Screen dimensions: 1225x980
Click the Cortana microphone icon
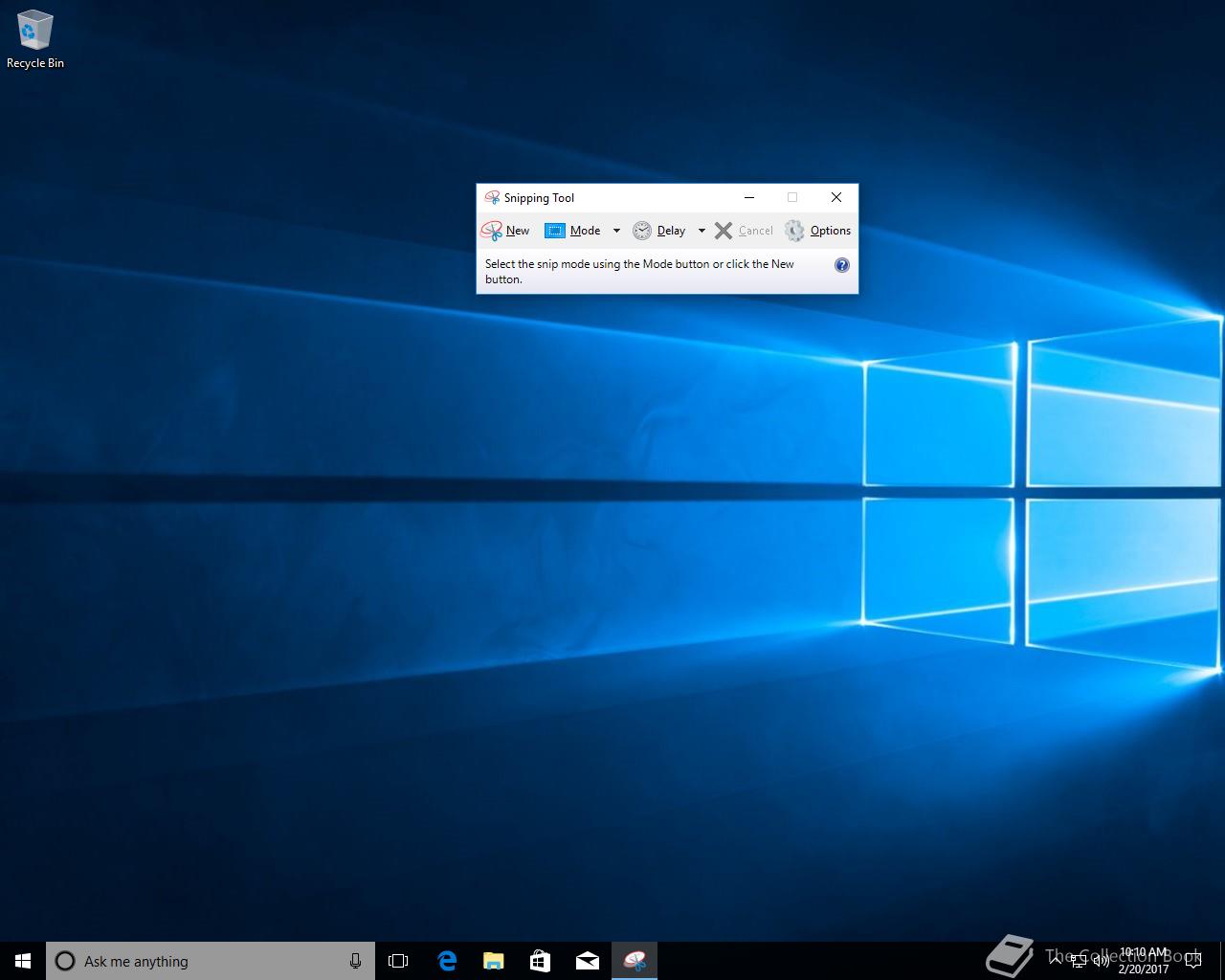click(x=355, y=961)
